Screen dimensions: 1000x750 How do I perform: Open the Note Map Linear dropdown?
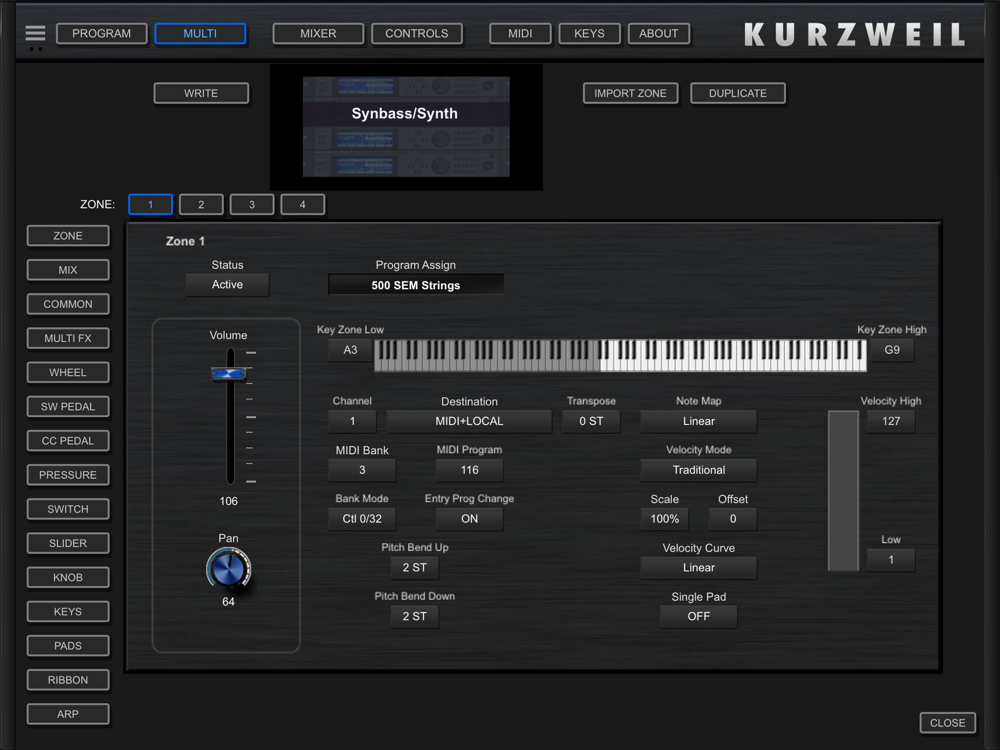pos(698,421)
